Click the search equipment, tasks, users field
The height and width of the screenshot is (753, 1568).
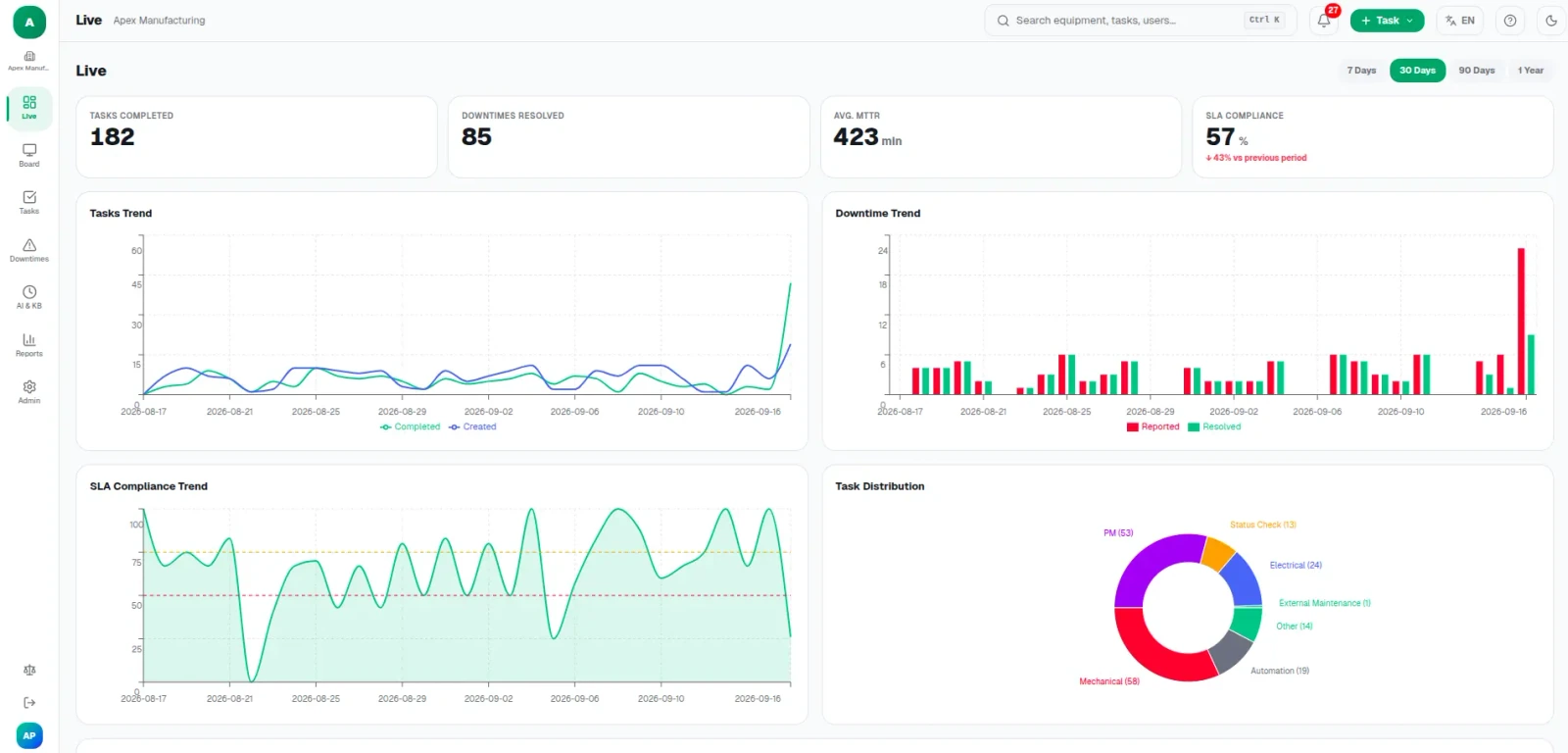pos(1141,21)
